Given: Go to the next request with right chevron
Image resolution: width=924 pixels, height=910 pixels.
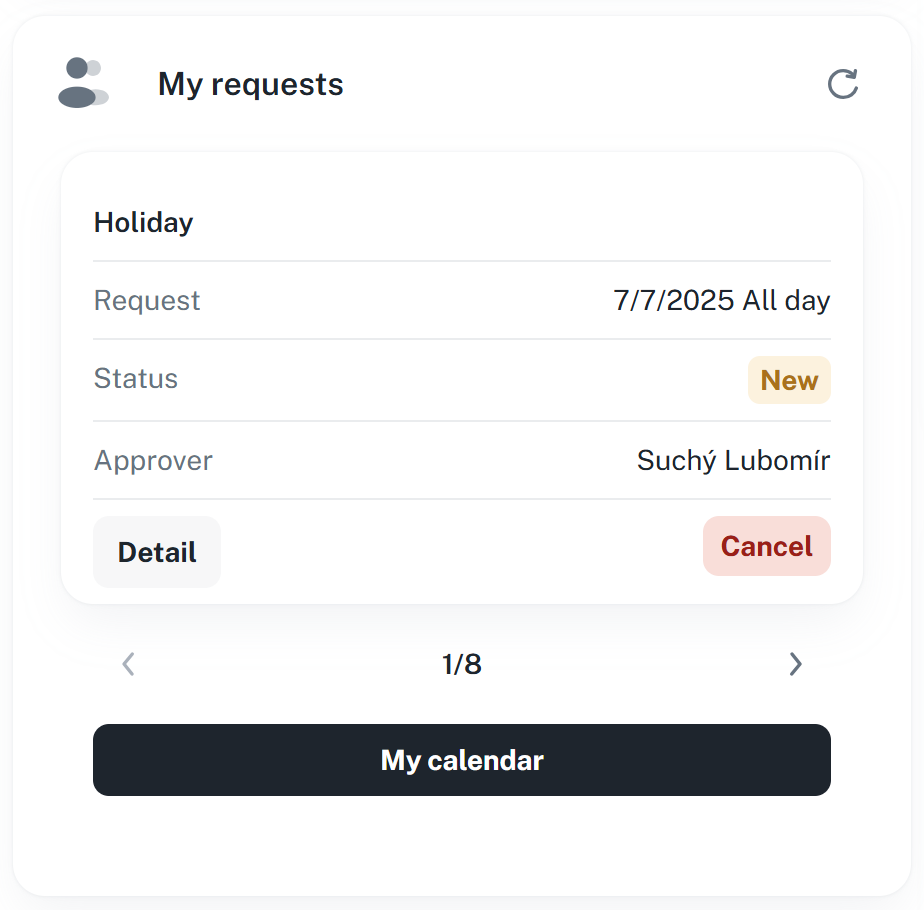Looking at the screenshot, I should pos(795,664).
